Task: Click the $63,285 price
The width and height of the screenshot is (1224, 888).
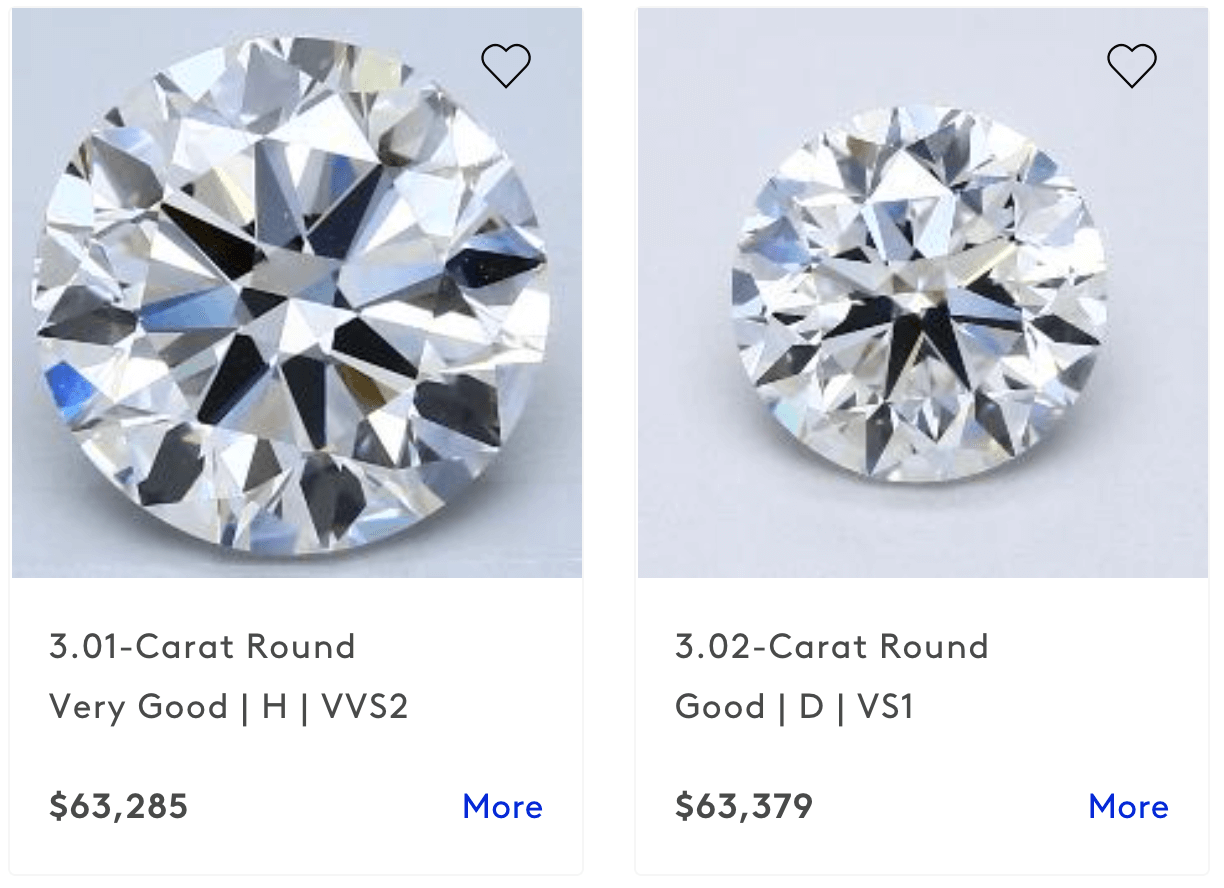Action: [118, 806]
